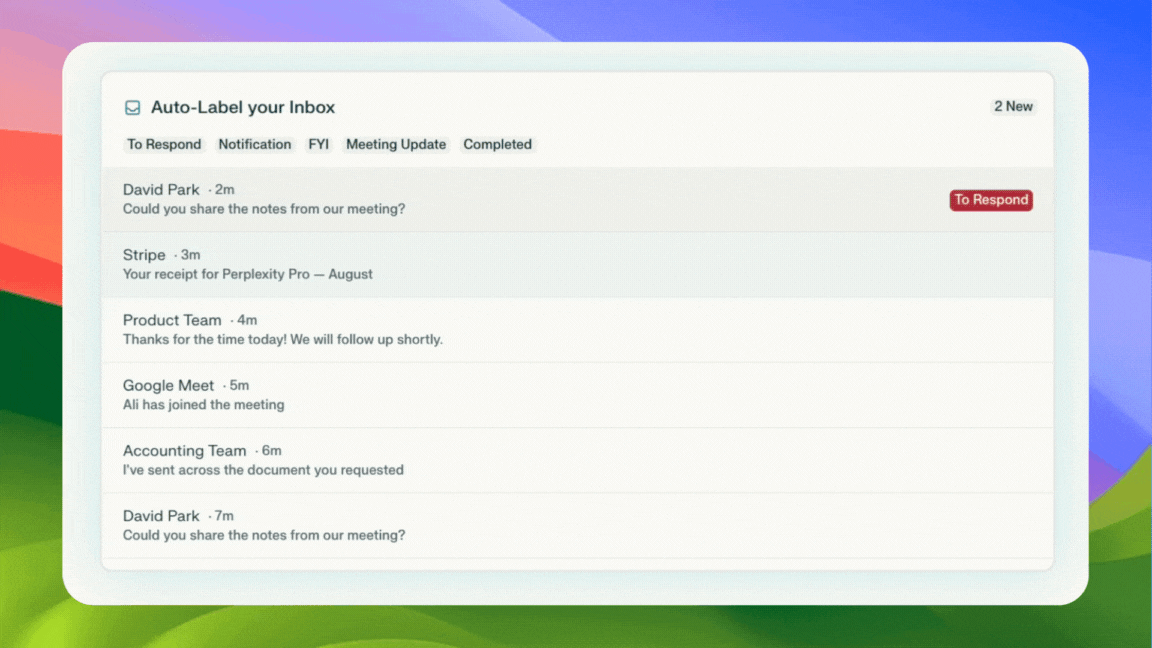The height and width of the screenshot is (648, 1152).
Task: Click the red To Respond tag on David Park email
Action: 991,200
